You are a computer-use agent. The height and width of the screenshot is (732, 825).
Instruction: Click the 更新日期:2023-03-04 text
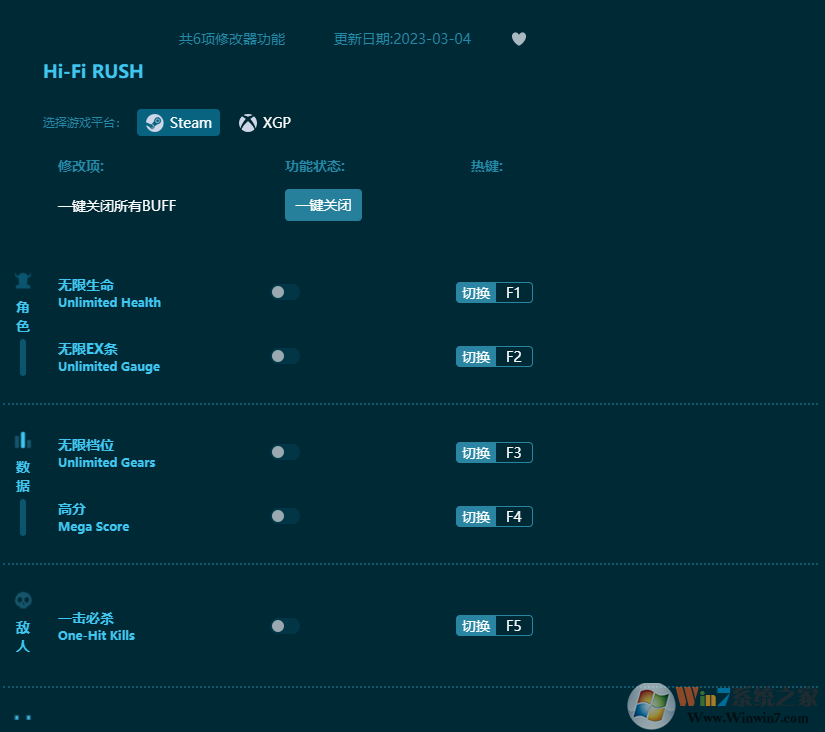point(403,39)
